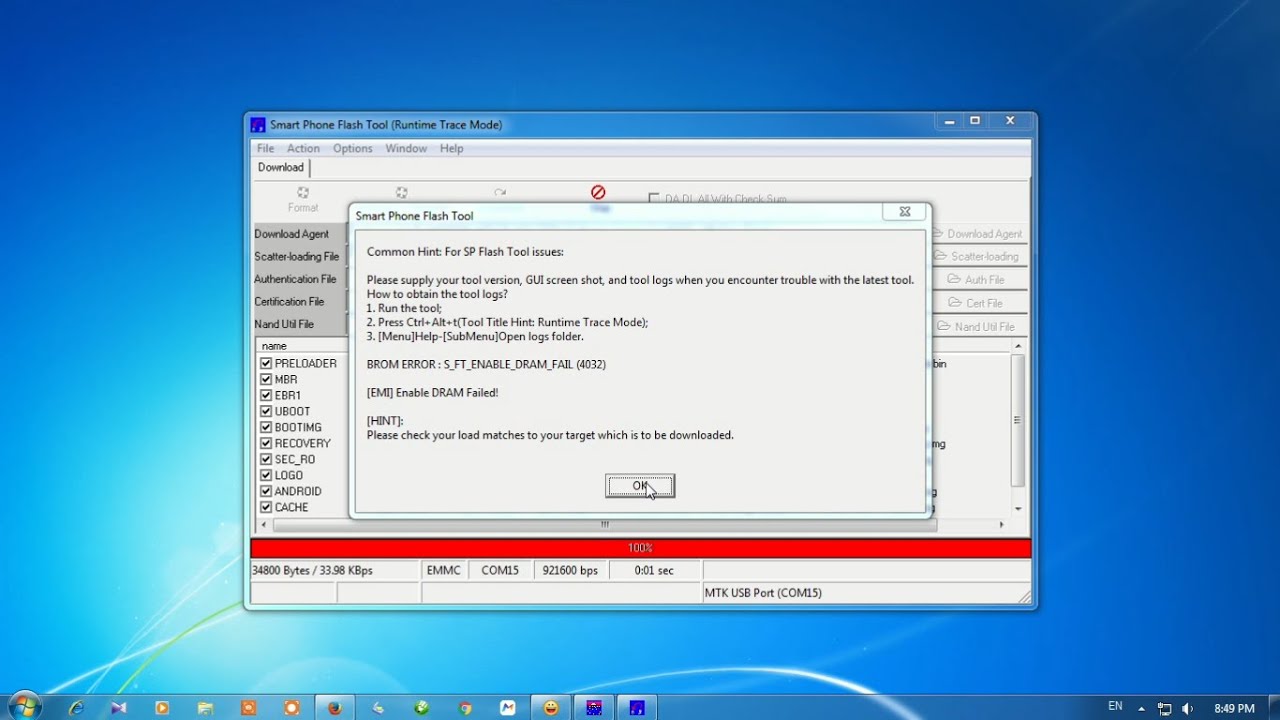Open the Action menu
The height and width of the screenshot is (720, 1280).
coord(303,148)
